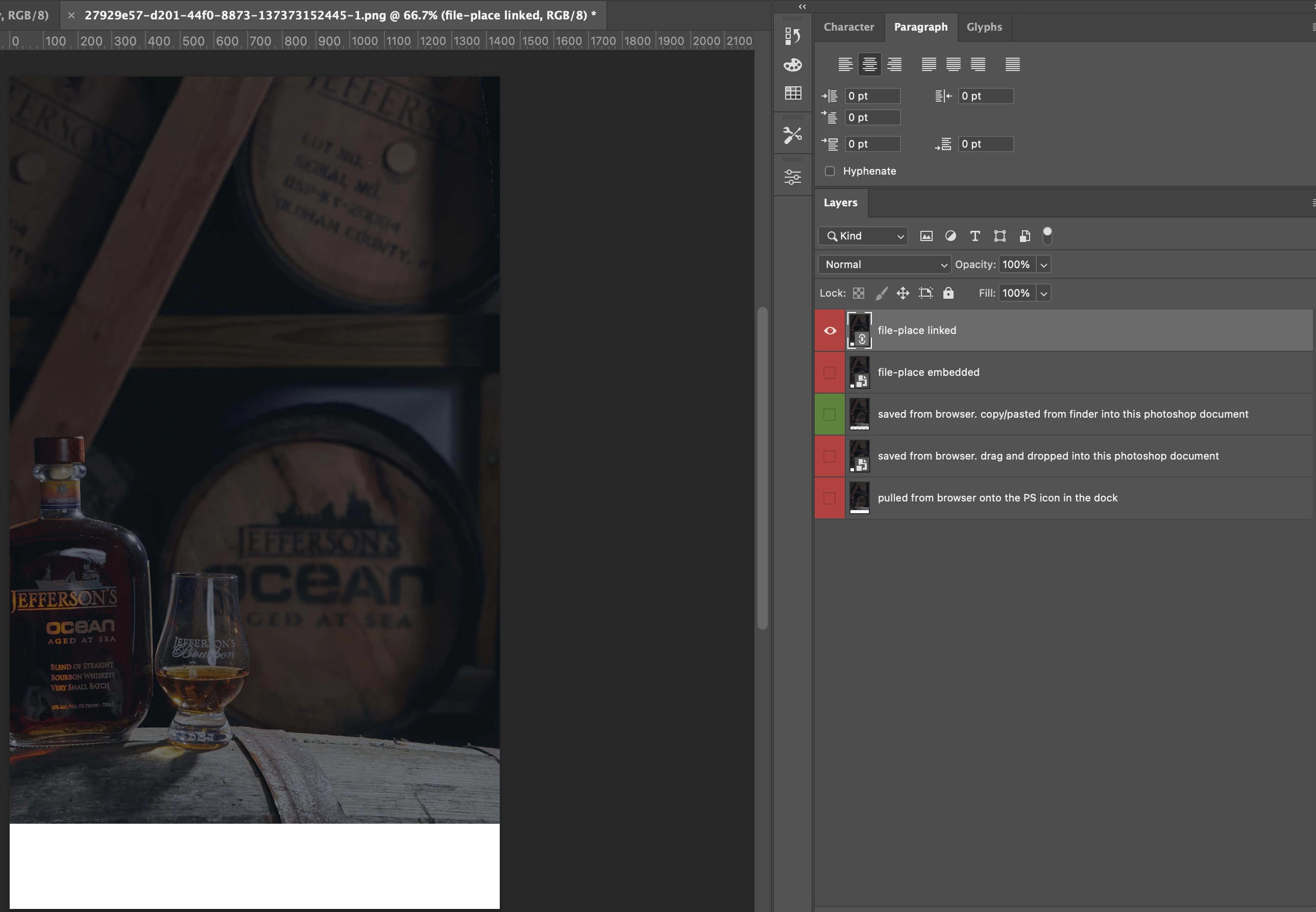1316x912 pixels.
Task: Show the file-place embedded layer
Action: (x=830, y=373)
